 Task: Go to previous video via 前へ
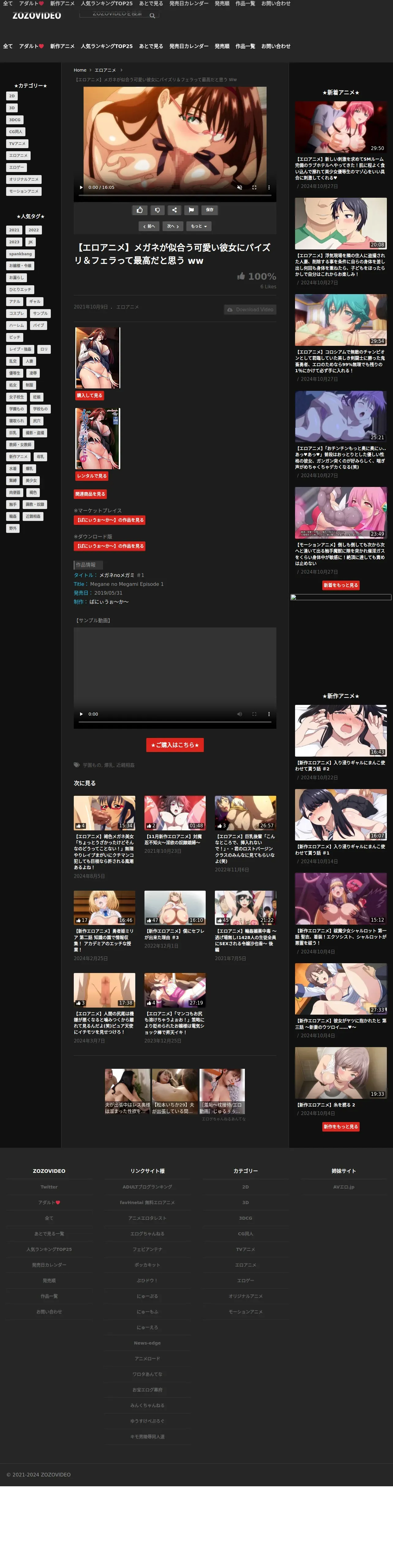coord(149,226)
